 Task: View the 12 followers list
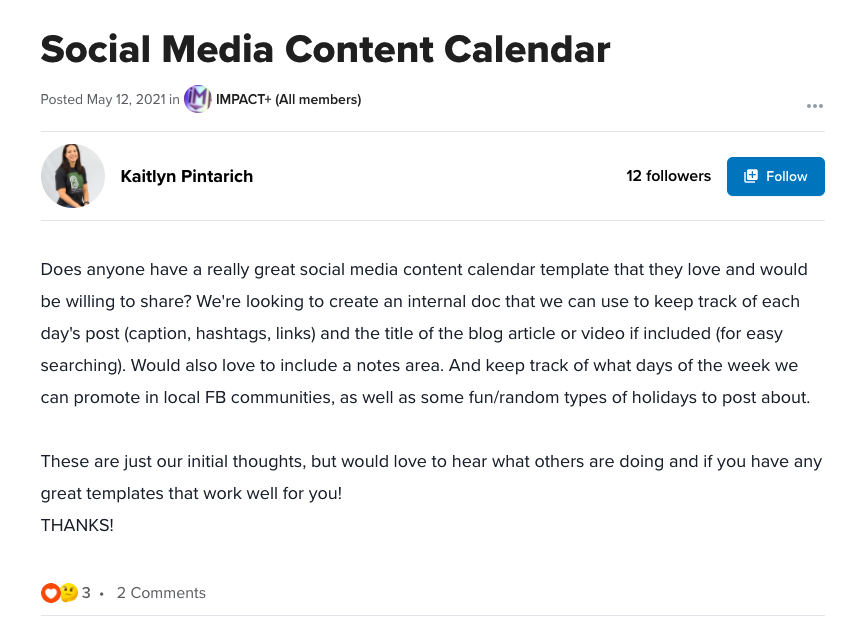click(668, 176)
